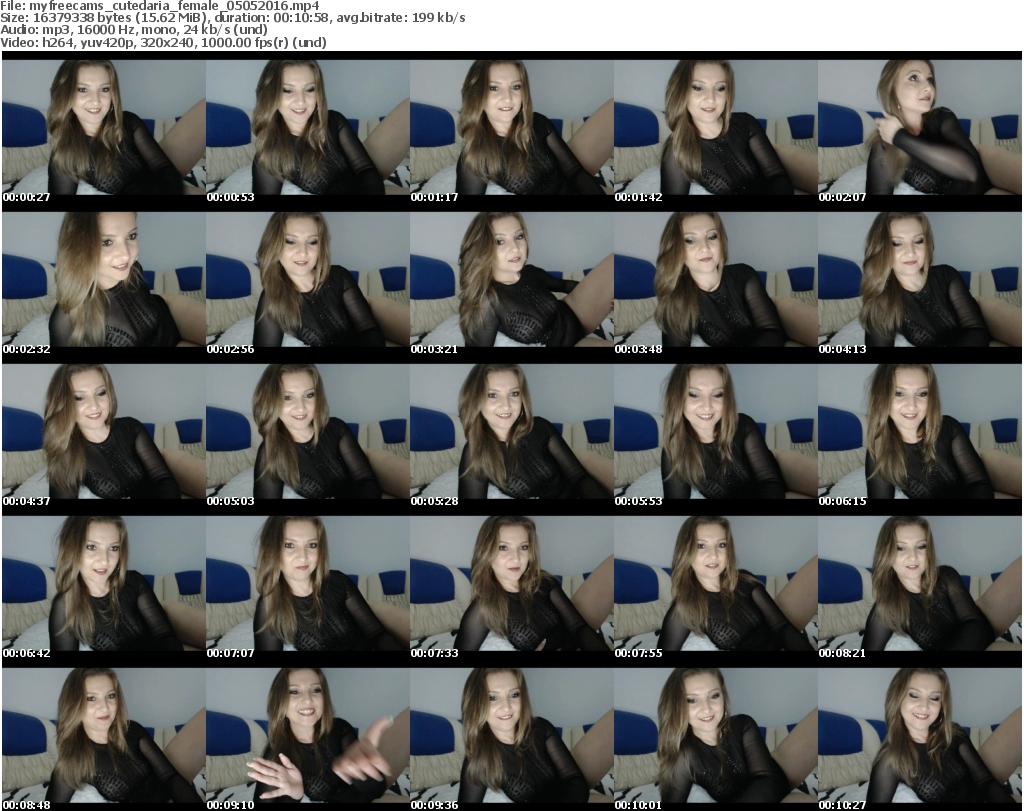Click the 'Audio: mp3, 16000 Hz' line

[x=134, y=29]
